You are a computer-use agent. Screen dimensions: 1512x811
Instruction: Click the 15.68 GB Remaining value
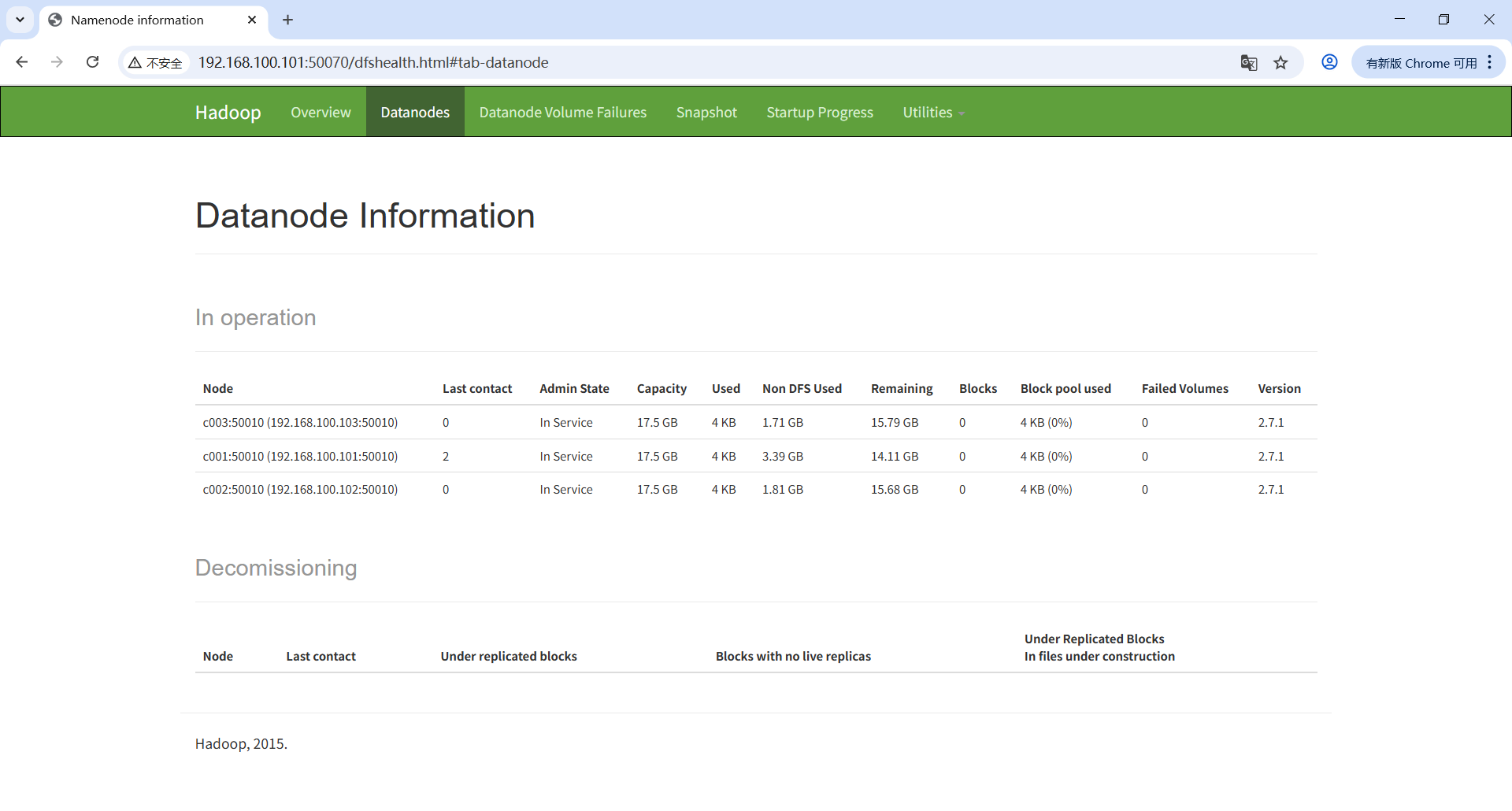point(895,490)
